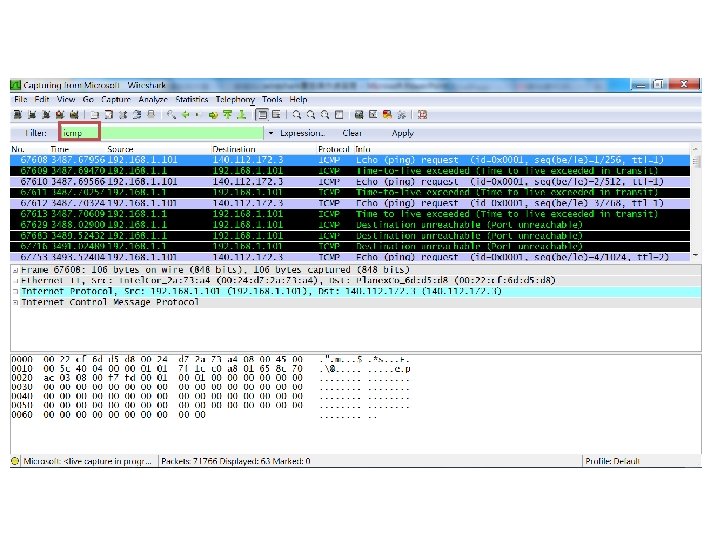720x540 pixels.
Task: Sort packets by the Protocol column
Action: [334, 149]
